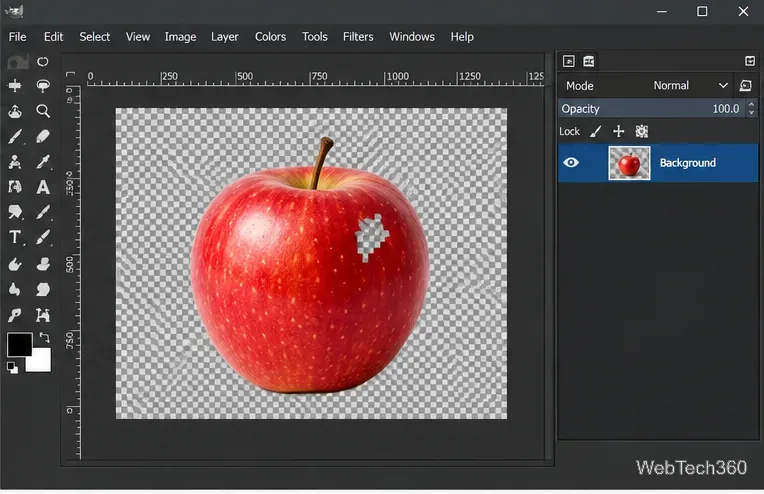This screenshot has height=494, width=764.
Task: Select the Bucket icon beside the Zoom magnifier
Action: [15, 112]
